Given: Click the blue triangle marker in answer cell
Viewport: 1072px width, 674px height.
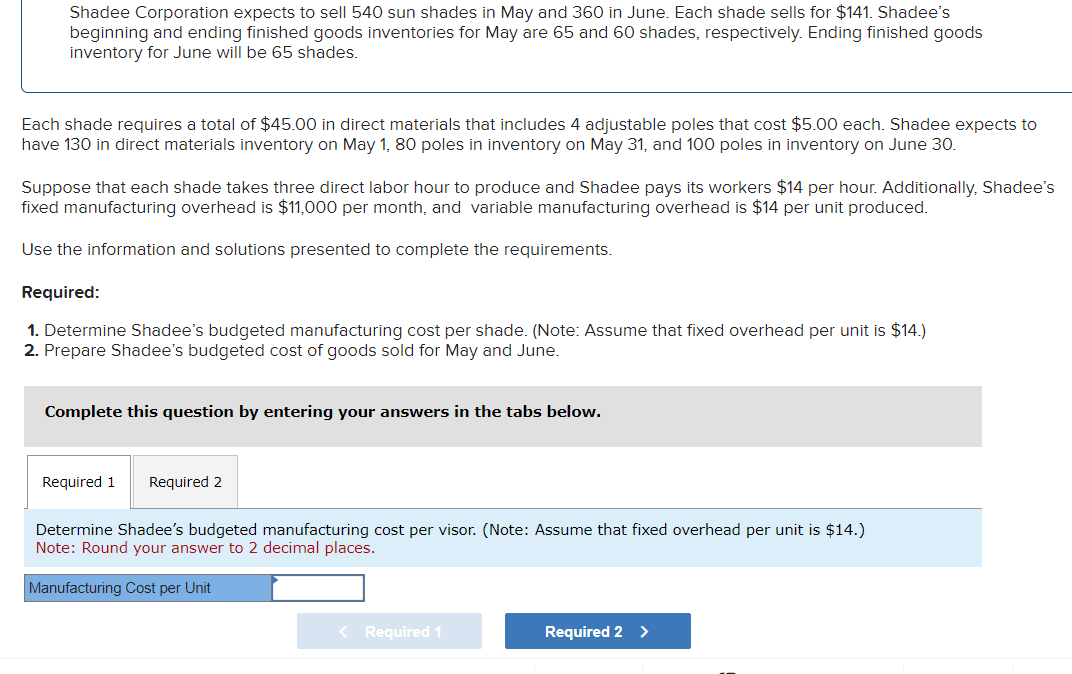Looking at the screenshot, I should [276, 579].
